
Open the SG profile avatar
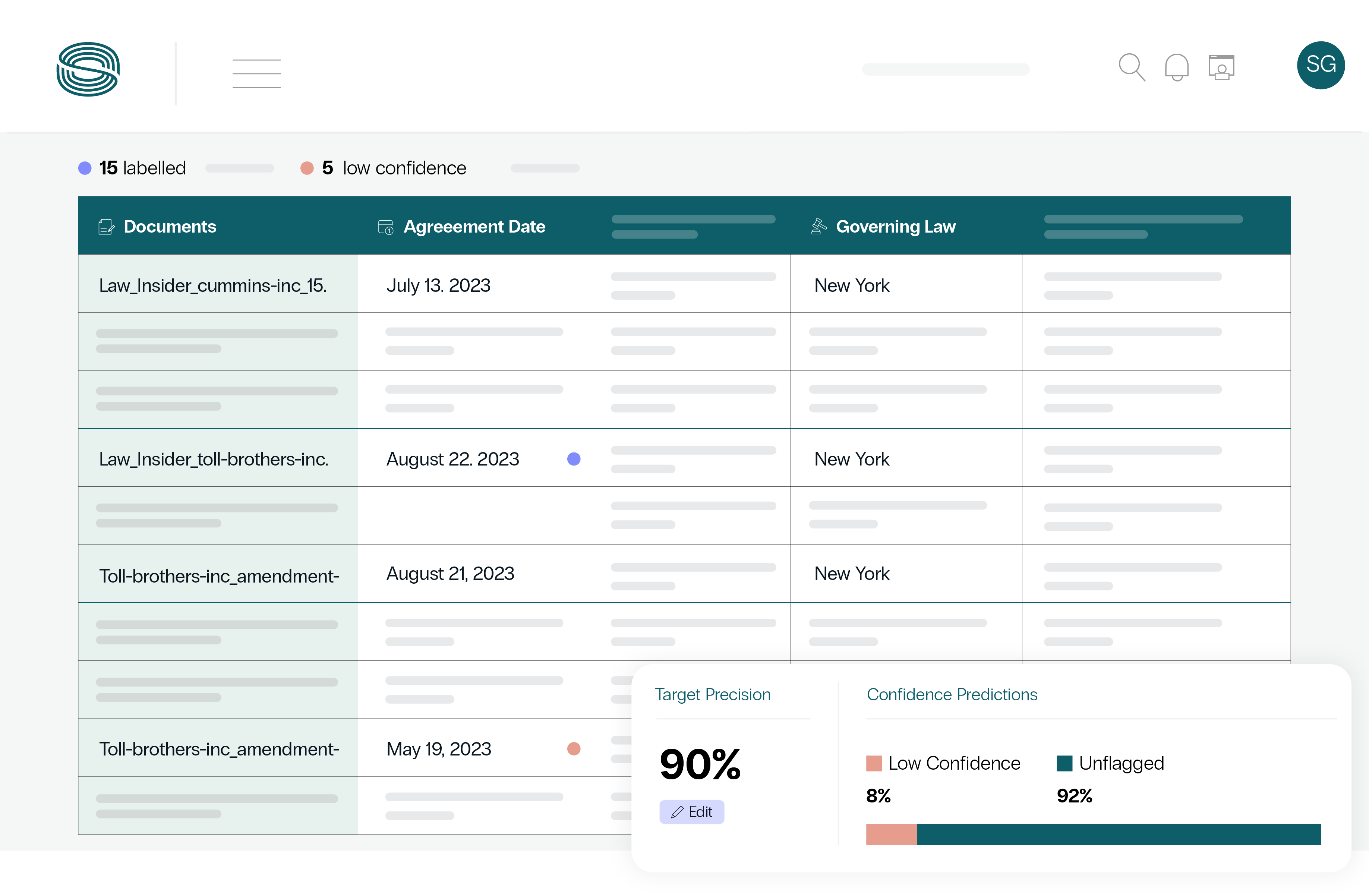click(x=1320, y=65)
